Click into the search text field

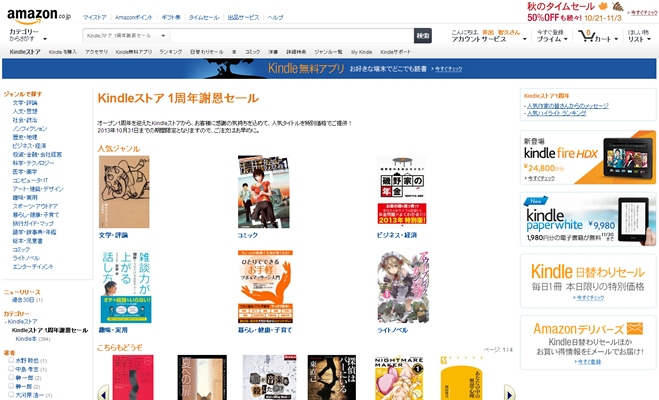(292, 36)
